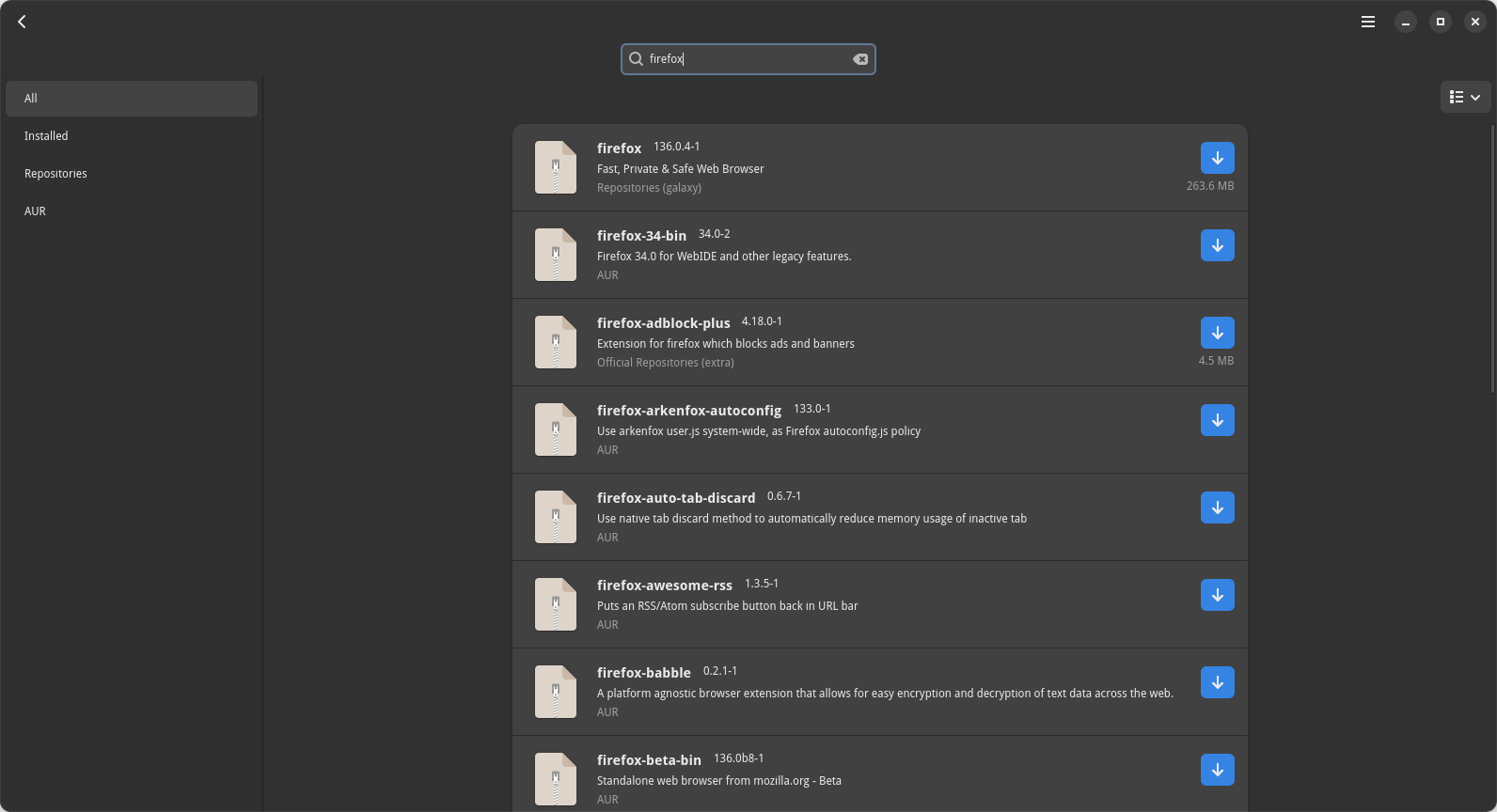Open the hamburger menu in the header

click(x=1368, y=22)
